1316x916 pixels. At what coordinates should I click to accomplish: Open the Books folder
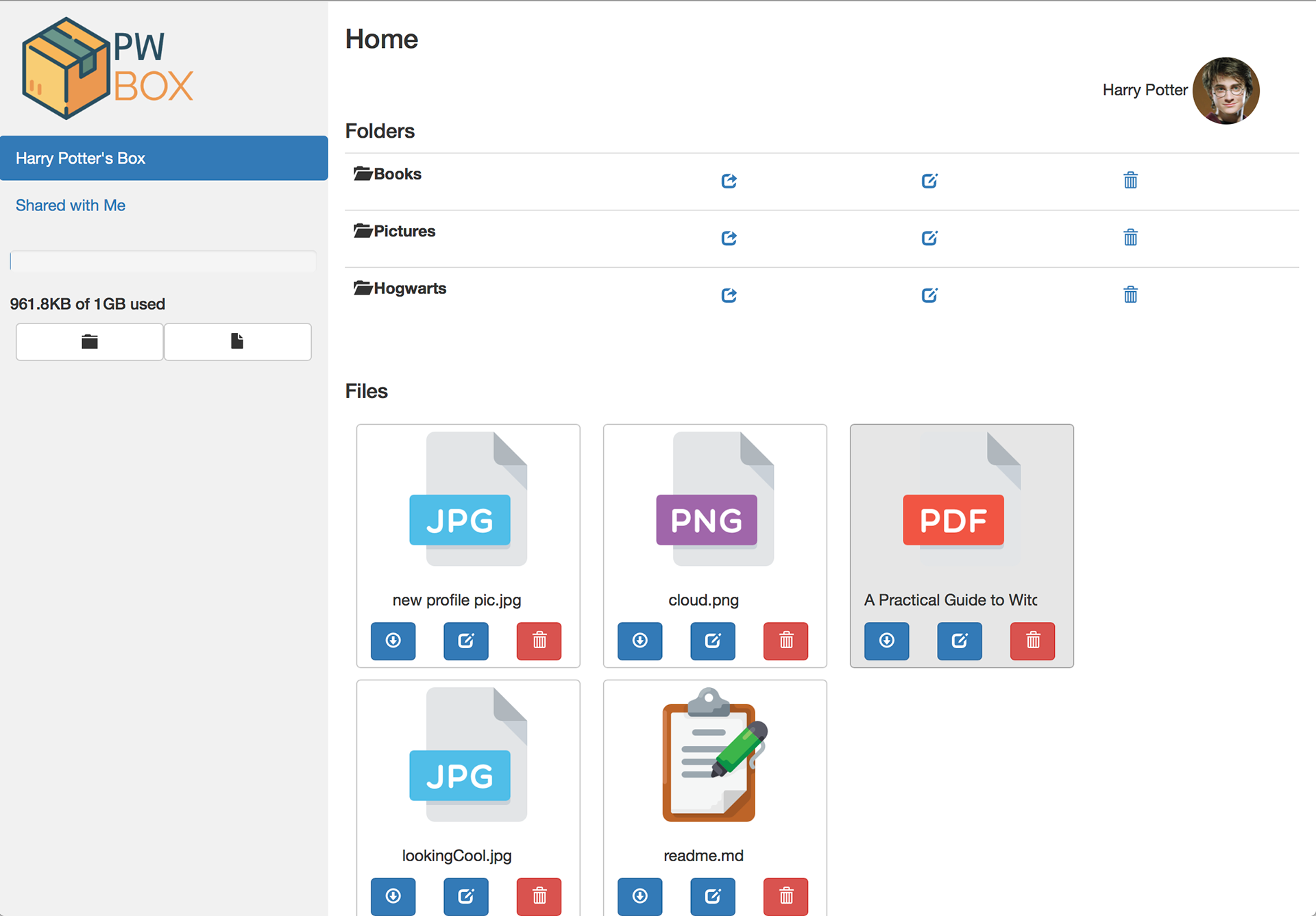(397, 174)
